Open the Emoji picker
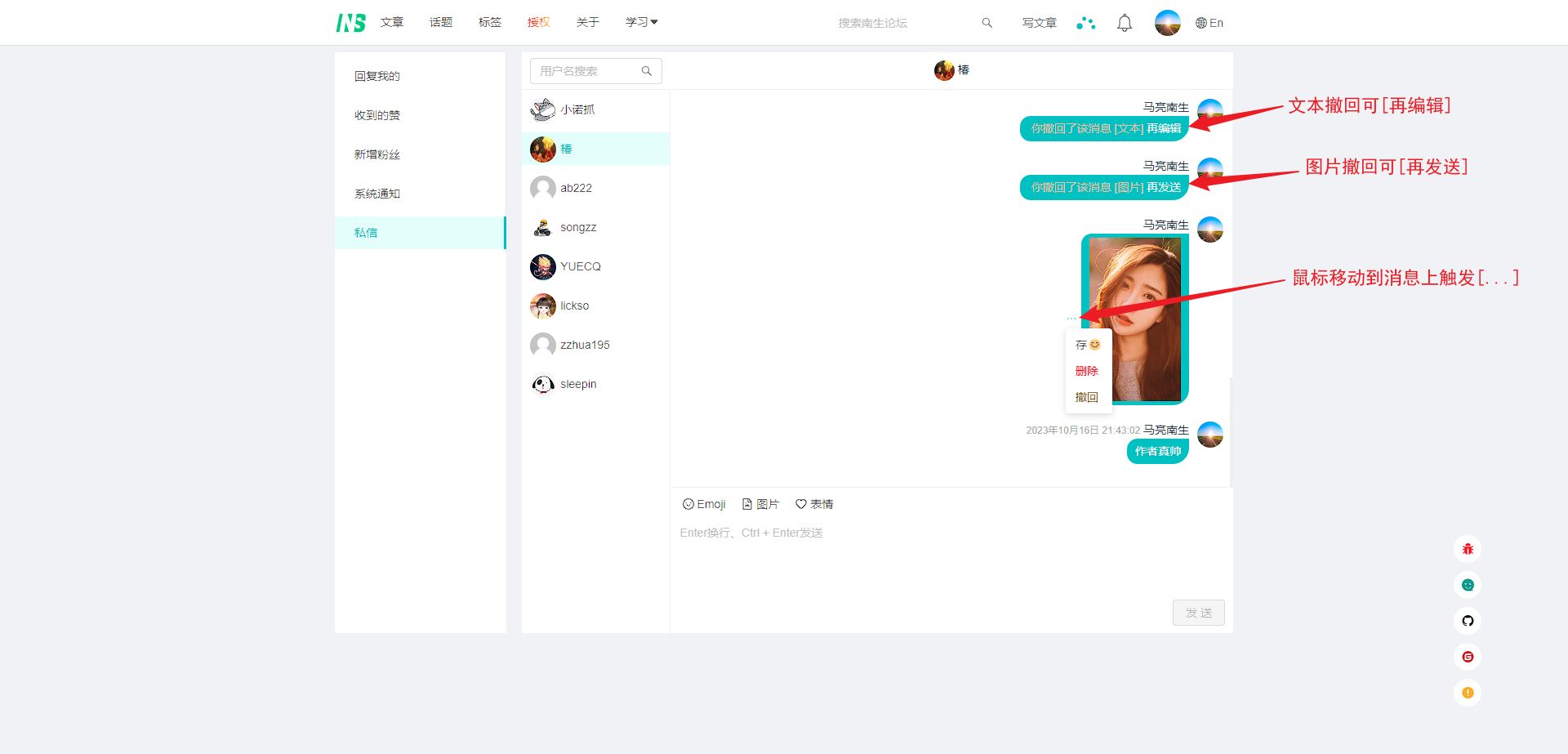The width and height of the screenshot is (1568, 754). (x=704, y=504)
